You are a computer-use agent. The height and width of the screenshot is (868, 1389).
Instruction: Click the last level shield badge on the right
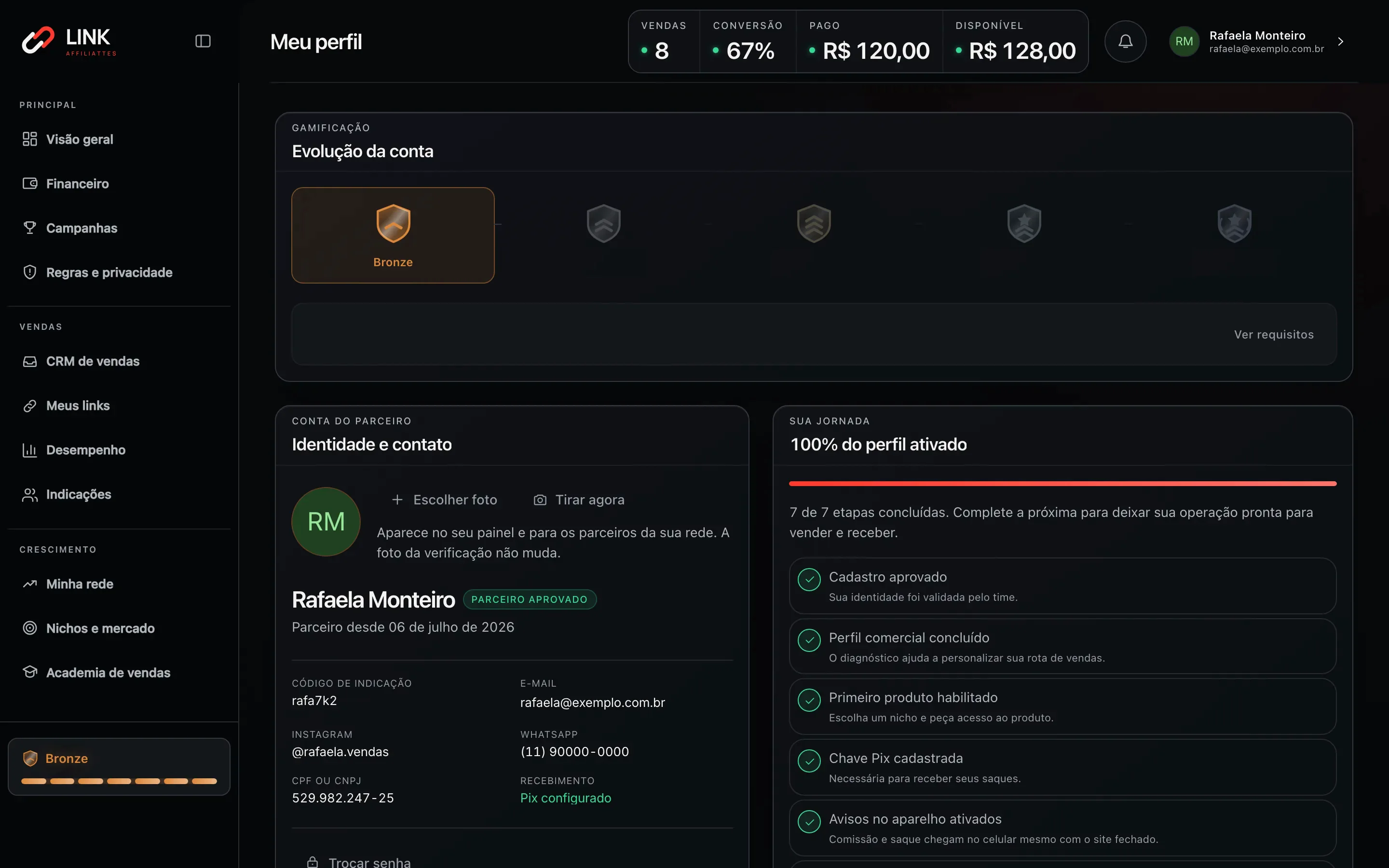1234,223
